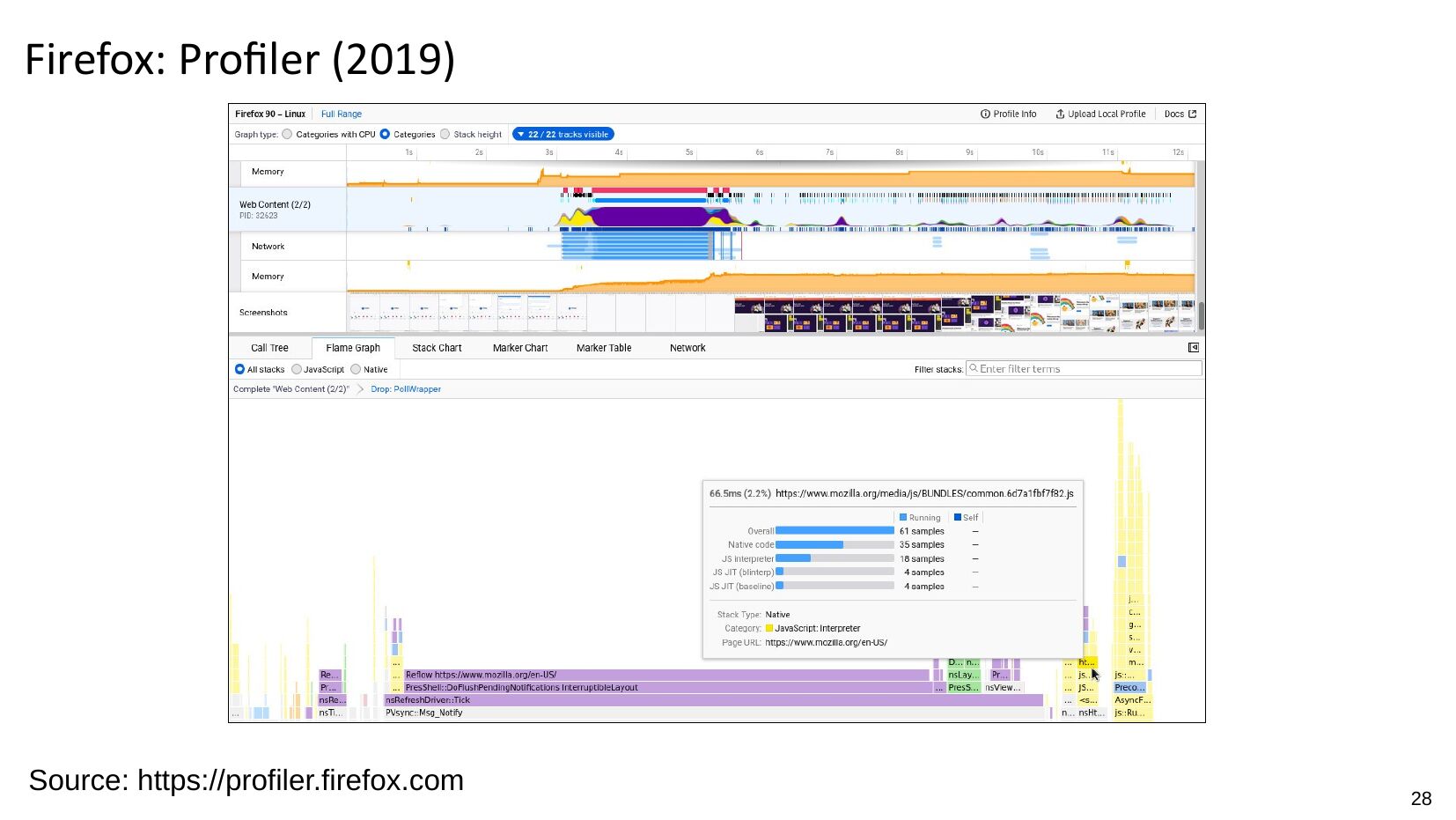The image size is (1456, 820).
Task: Click the 'Full Range' breadcrumb link
Action: 341,115
